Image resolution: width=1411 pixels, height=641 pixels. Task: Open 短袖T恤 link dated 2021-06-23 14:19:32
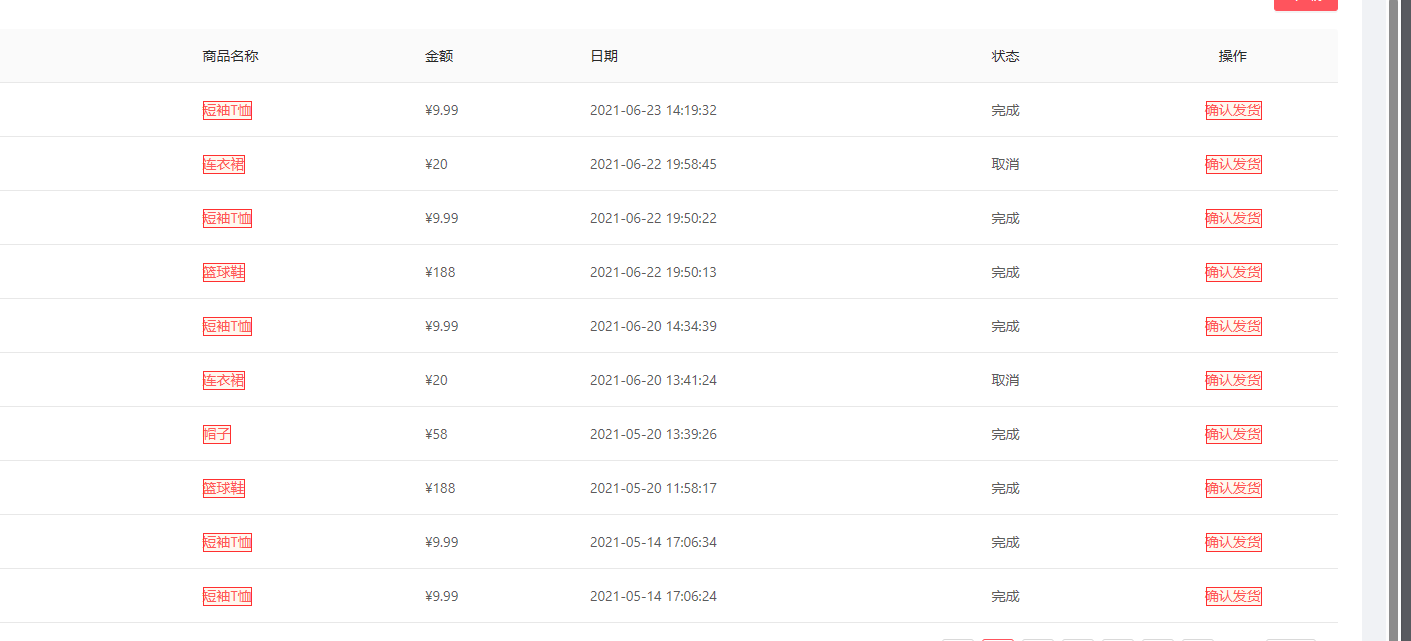coord(227,110)
